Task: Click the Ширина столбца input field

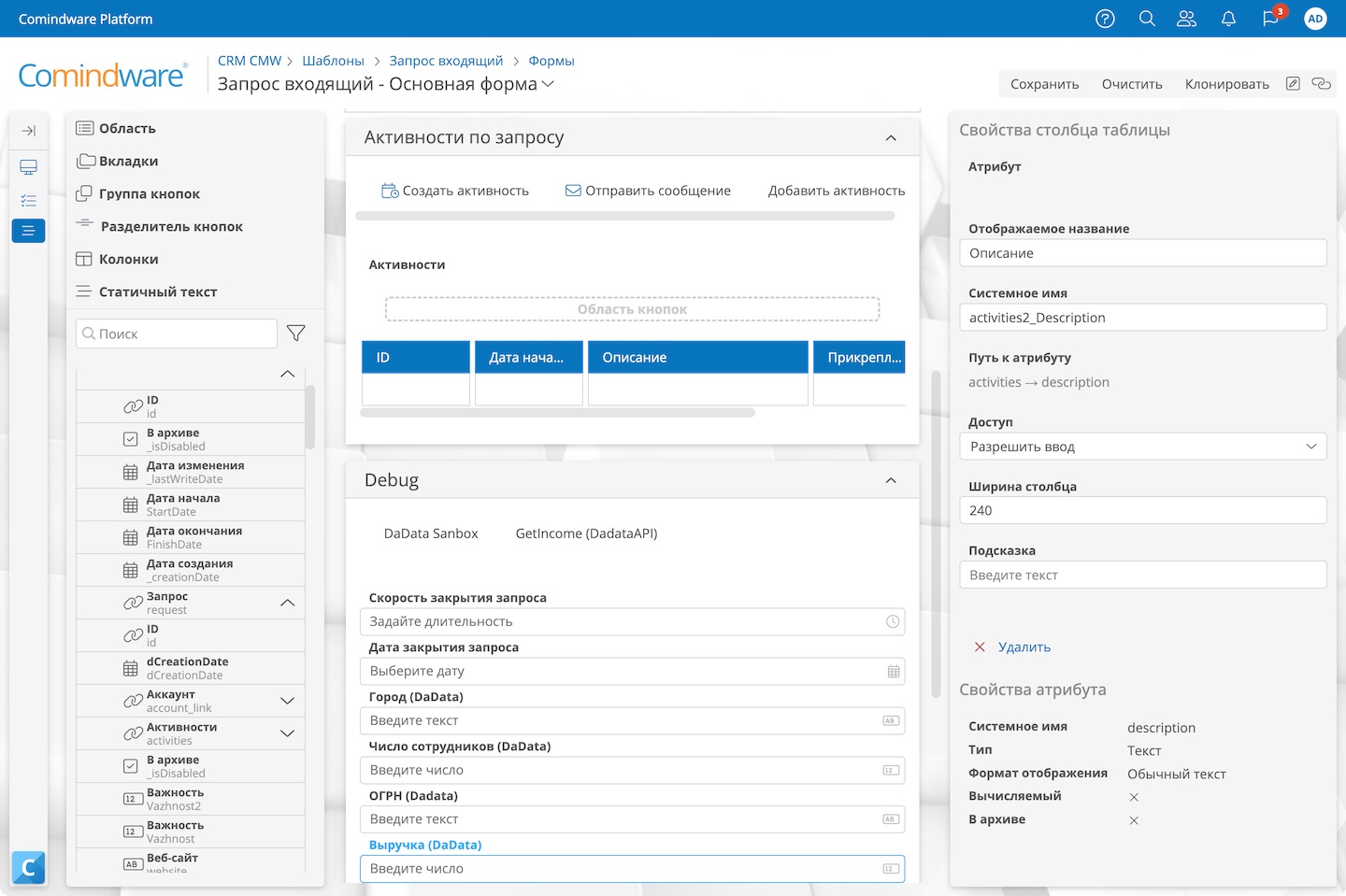Action: click(x=1143, y=510)
